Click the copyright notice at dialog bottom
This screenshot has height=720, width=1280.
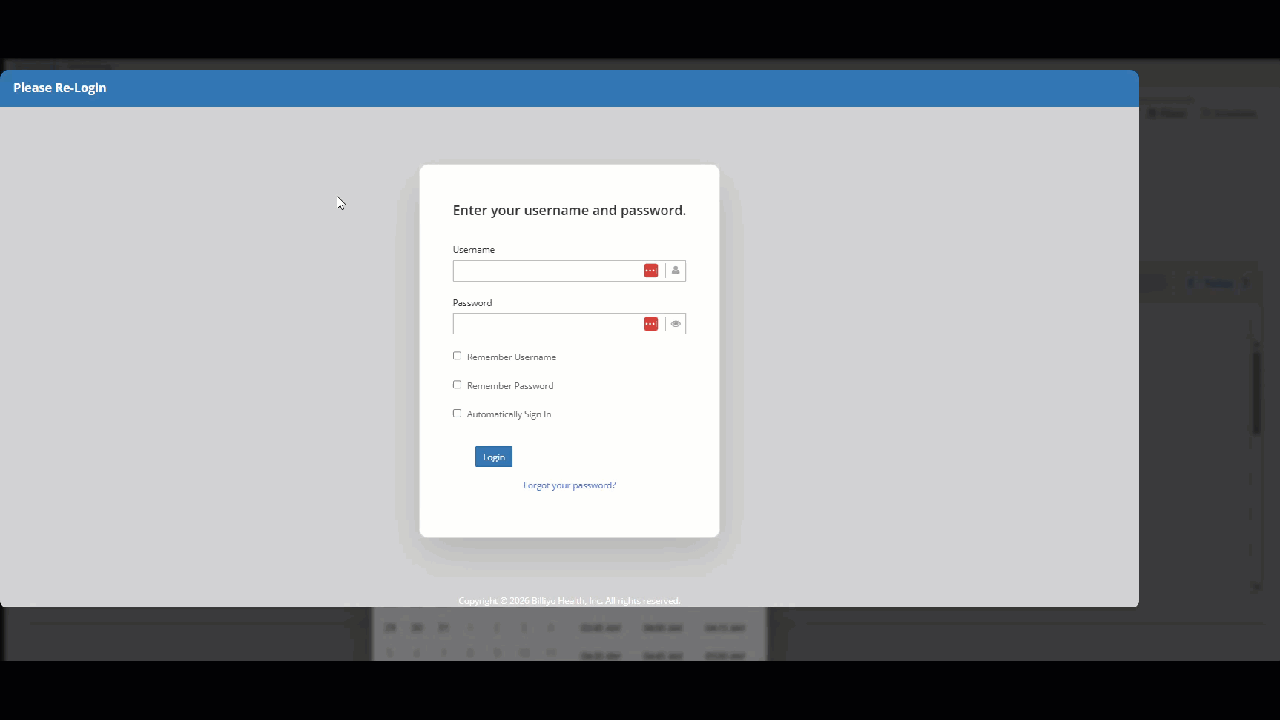pos(569,601)
